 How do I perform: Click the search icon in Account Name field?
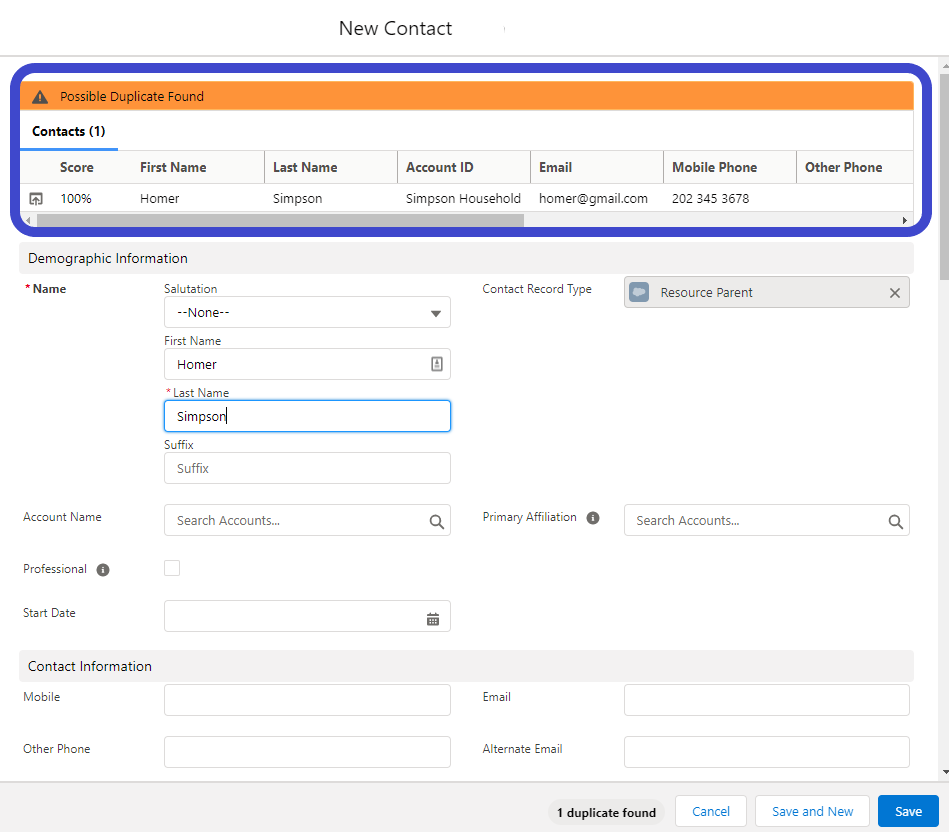[436, 521]
